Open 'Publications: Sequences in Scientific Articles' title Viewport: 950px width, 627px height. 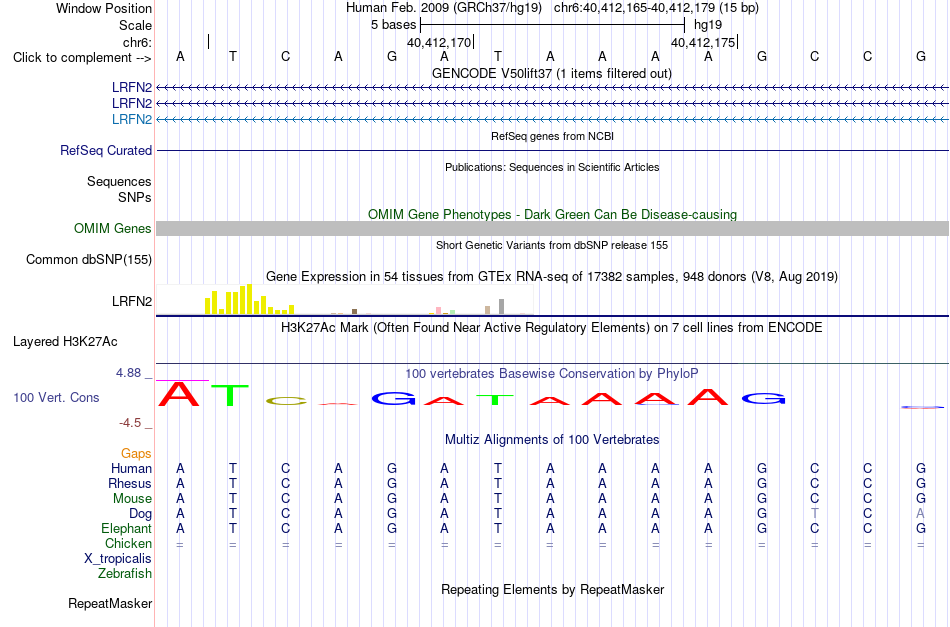tap(552, 167)
